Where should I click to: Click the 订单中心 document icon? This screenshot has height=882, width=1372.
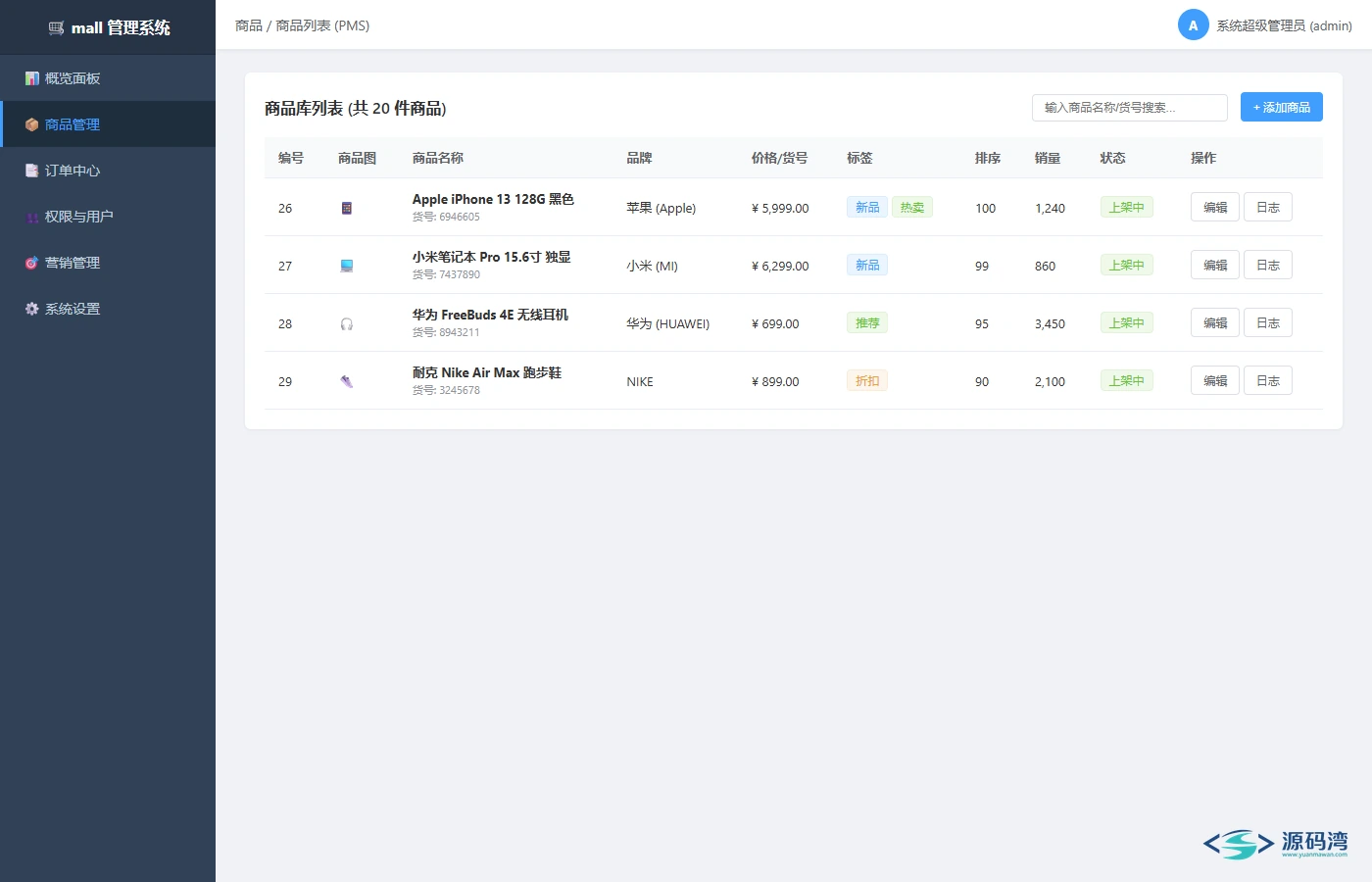[32, 171]
